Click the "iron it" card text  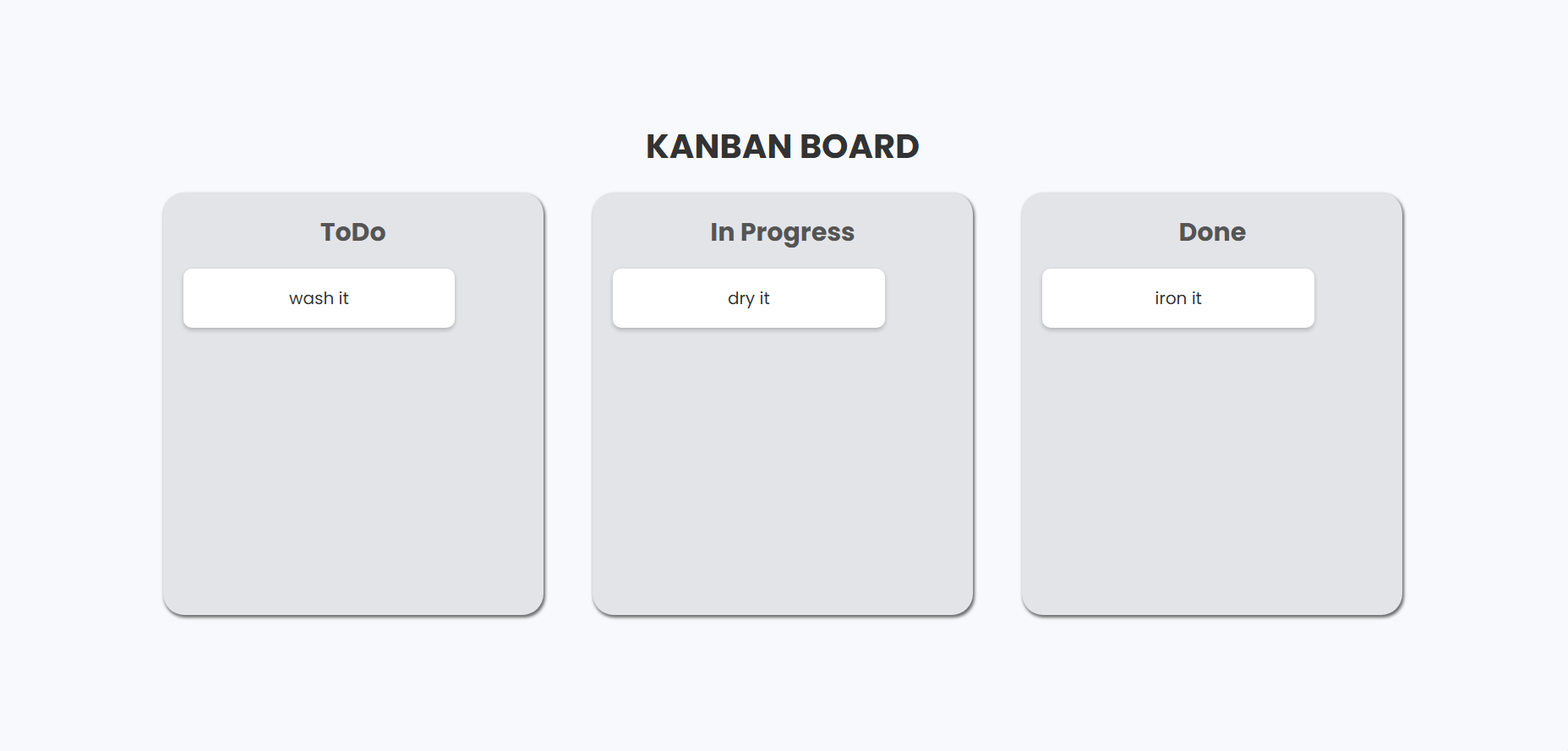click(x=1177, y=297)
